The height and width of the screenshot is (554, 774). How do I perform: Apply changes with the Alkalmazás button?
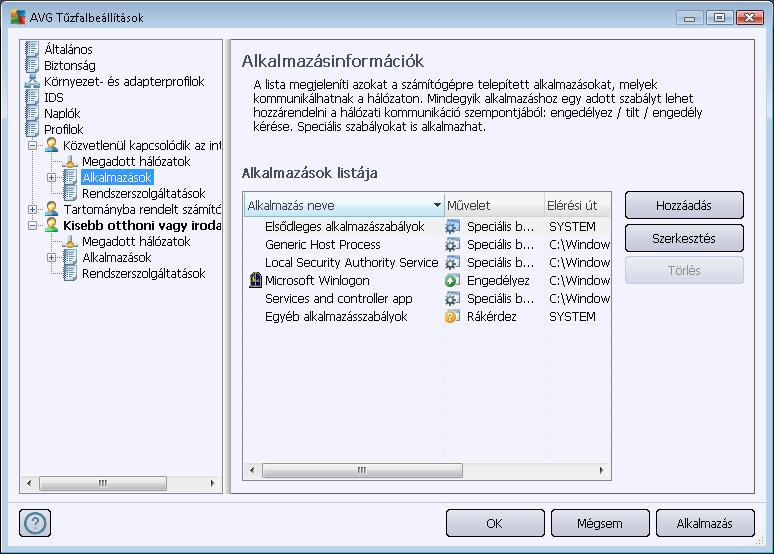pos(705,523)
